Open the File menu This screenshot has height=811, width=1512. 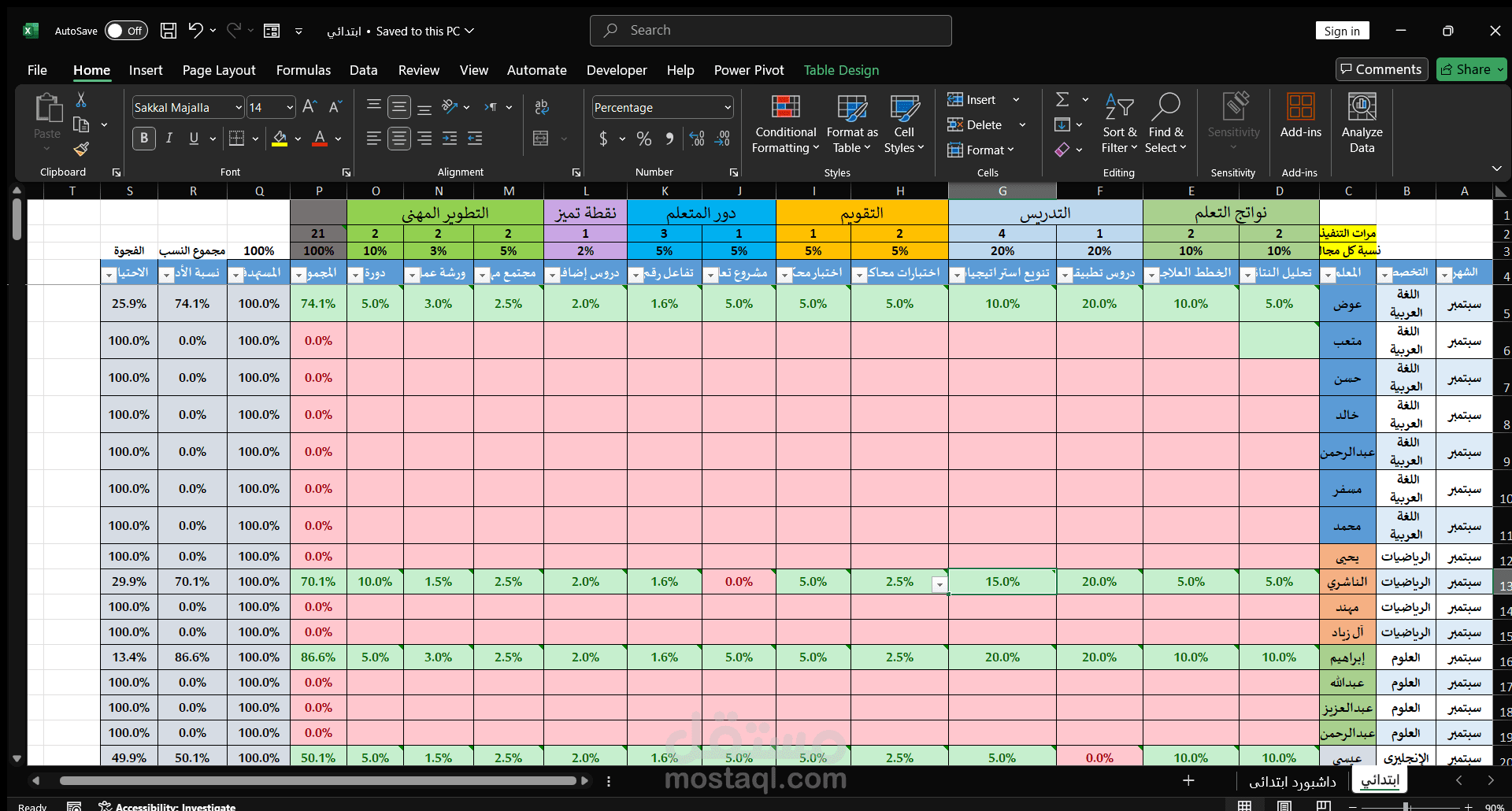[37, 70]
